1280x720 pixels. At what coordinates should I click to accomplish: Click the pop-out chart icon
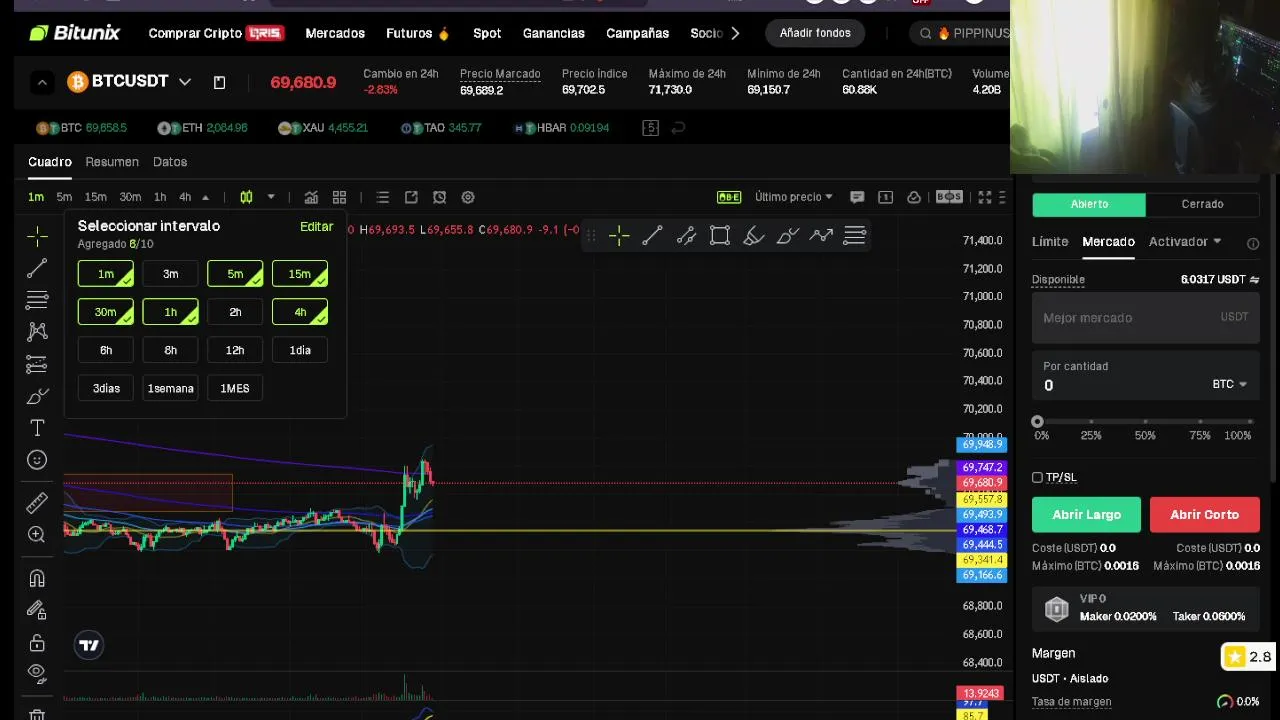pyautogui.click(x=411, y=197)
